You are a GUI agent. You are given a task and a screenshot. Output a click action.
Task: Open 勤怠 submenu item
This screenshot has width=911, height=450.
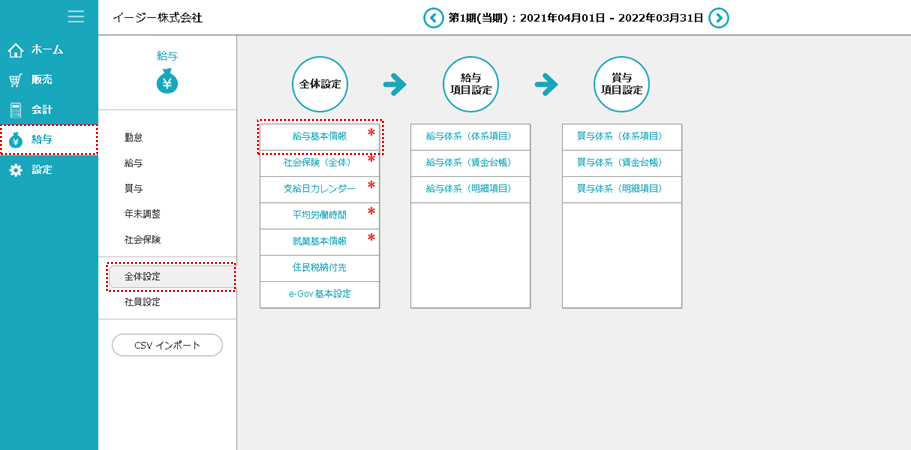tap(133, 137)
